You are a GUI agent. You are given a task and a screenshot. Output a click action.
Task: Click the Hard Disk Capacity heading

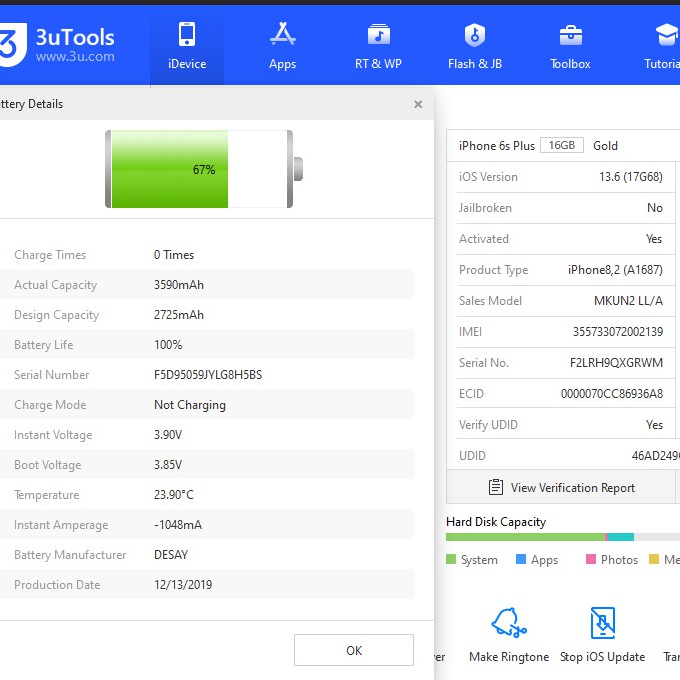click(x=496, y=522)
